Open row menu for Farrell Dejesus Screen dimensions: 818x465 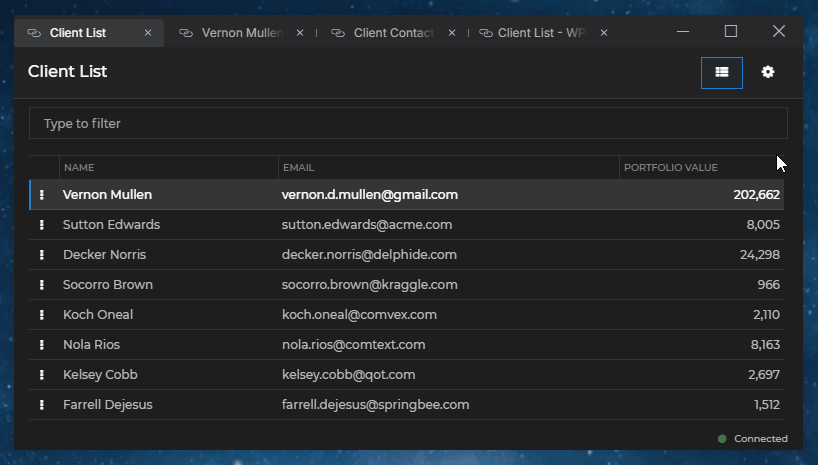[x=42, y=405]
